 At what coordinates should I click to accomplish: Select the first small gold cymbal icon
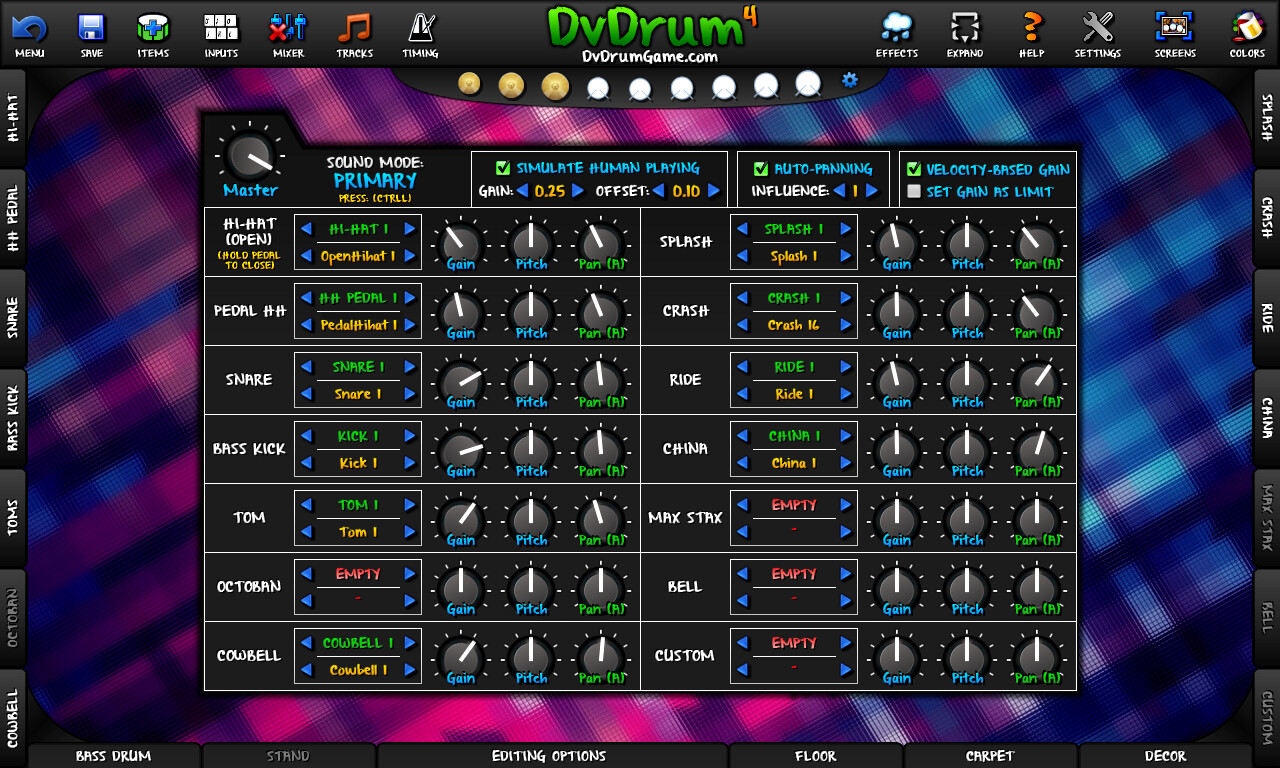coord(469,83)
